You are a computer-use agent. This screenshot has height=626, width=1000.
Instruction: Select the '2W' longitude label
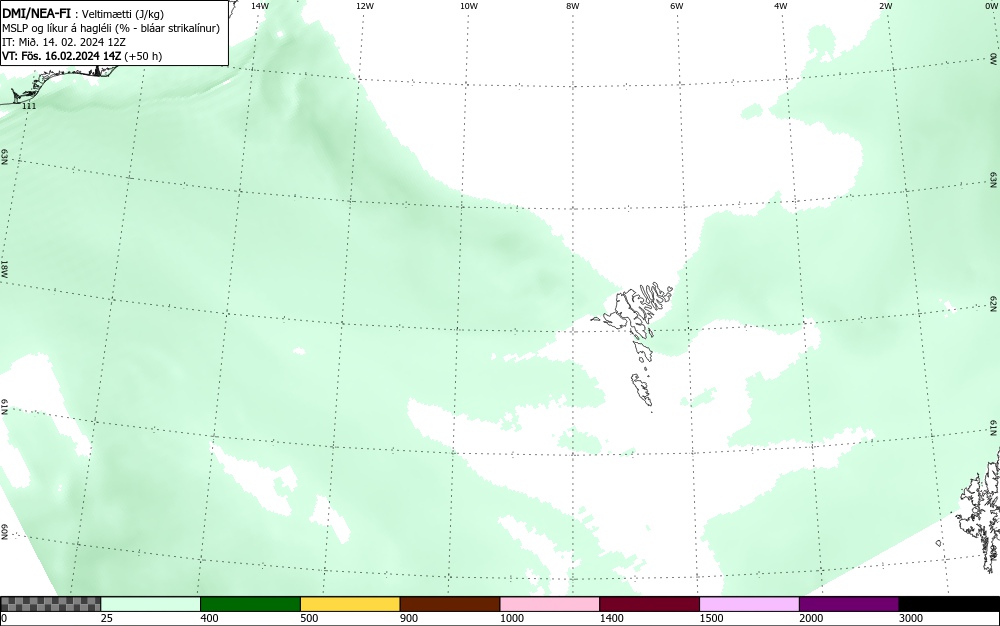pyautogui.click(x=885, y=6)
